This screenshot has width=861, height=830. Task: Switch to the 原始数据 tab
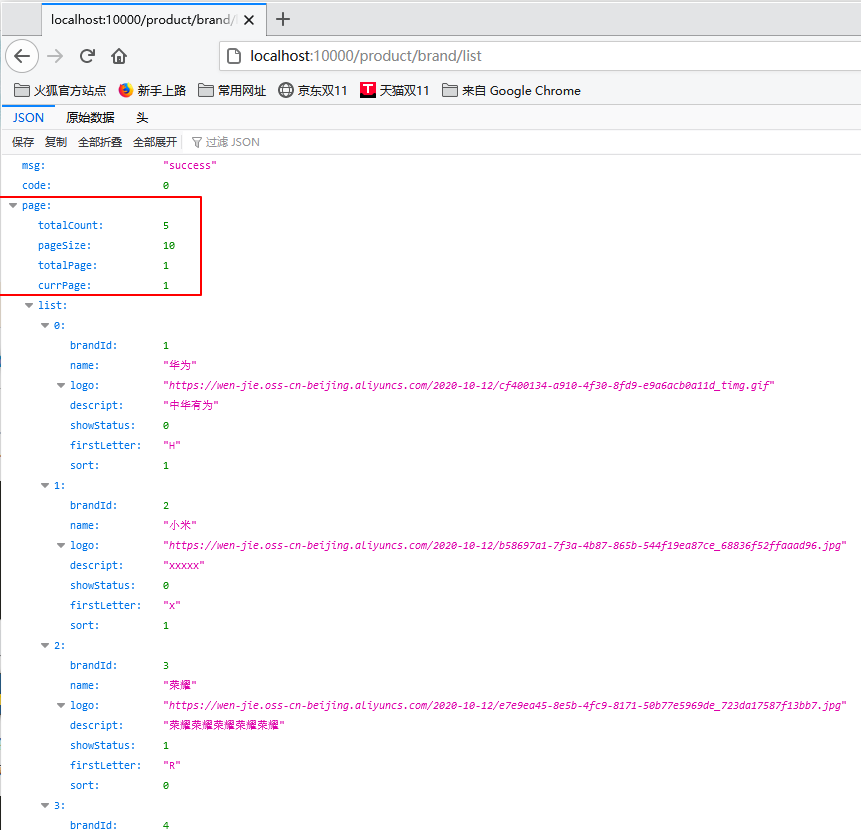point(90,117)
